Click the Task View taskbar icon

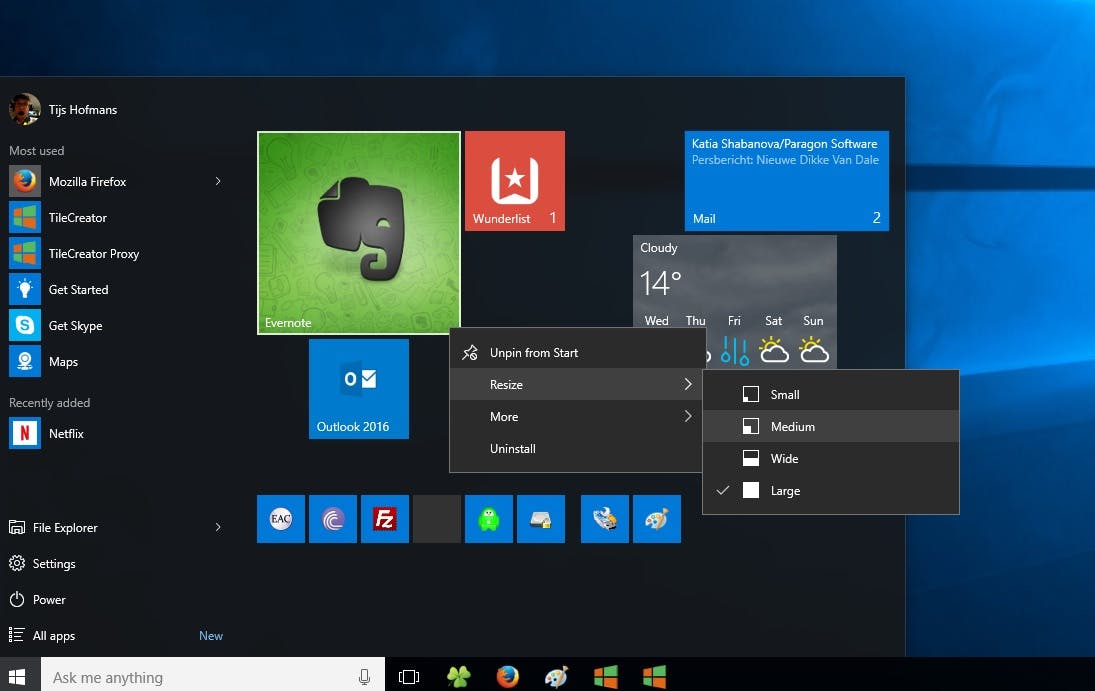409,677
